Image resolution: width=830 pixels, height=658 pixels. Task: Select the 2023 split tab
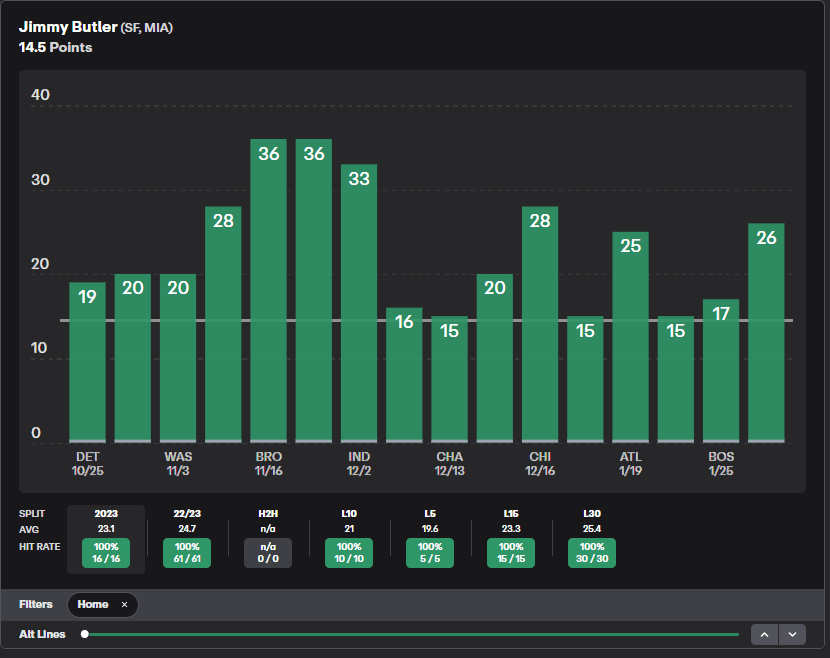[106, 539]
